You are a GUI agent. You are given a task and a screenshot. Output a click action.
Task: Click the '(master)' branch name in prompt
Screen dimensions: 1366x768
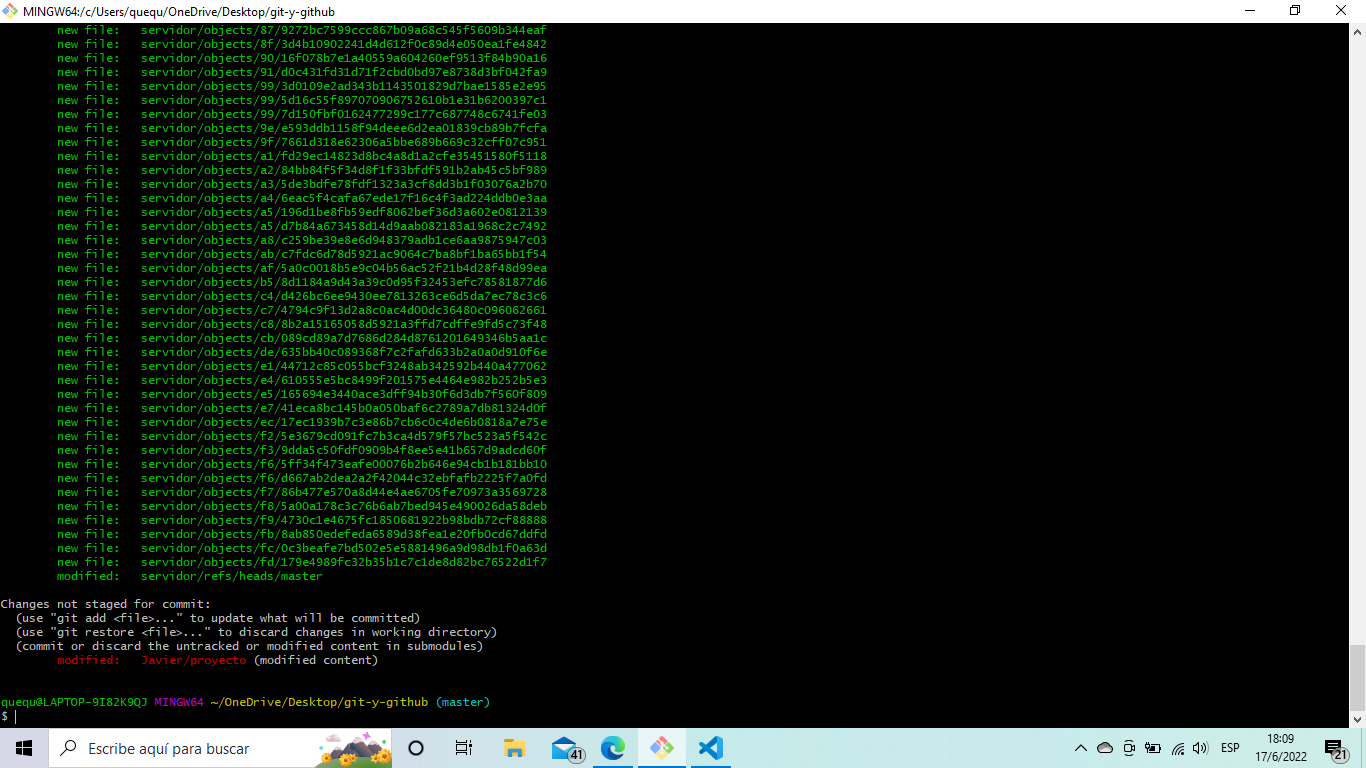463,702
